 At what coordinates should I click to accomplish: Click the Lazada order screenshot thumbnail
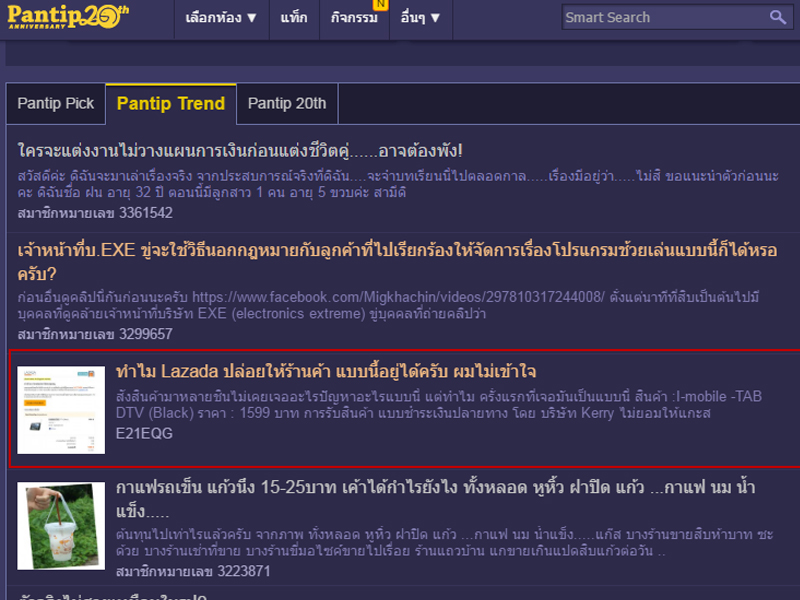coord(61,410)
